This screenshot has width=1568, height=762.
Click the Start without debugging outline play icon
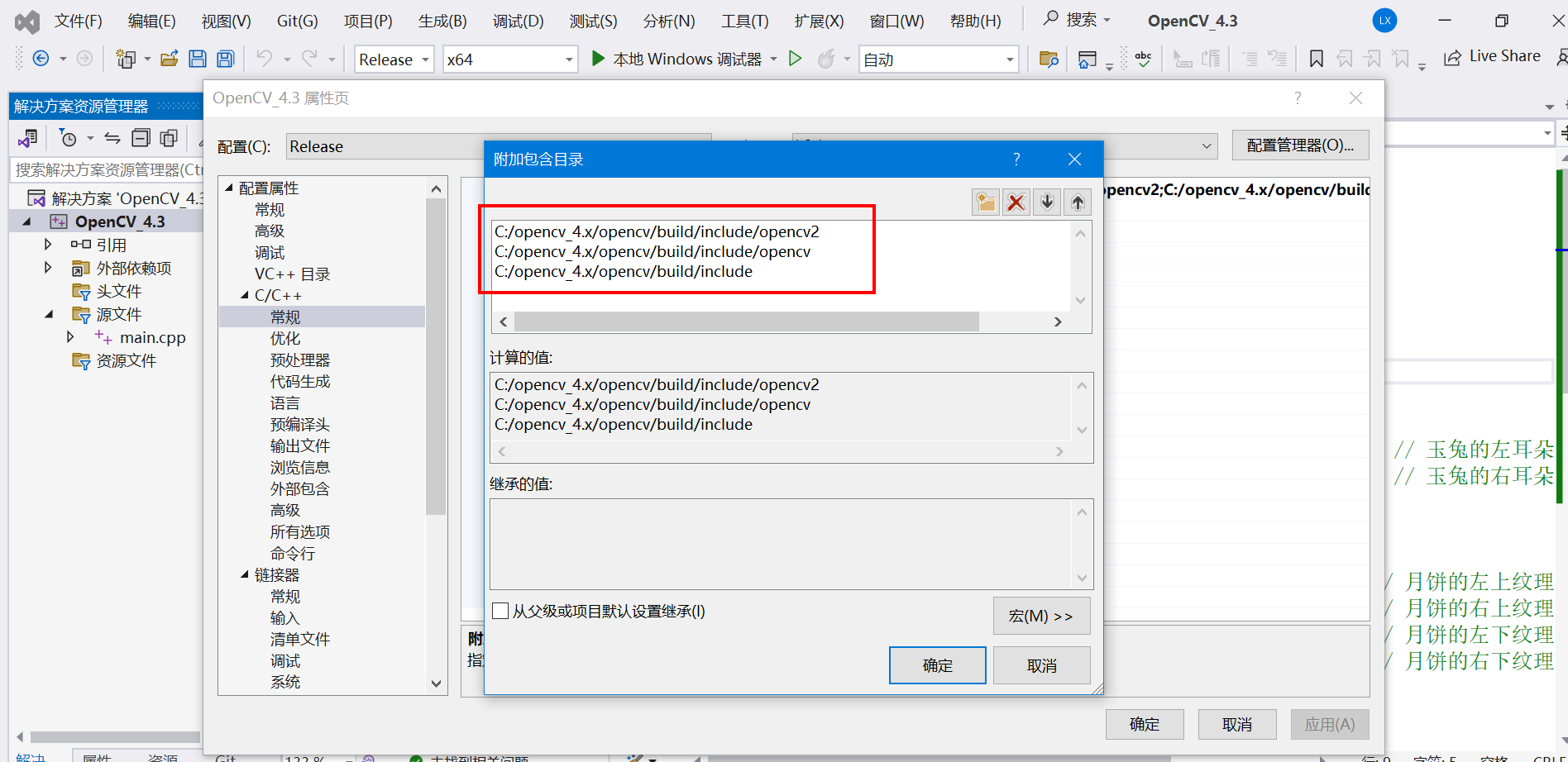coord(795,59)
